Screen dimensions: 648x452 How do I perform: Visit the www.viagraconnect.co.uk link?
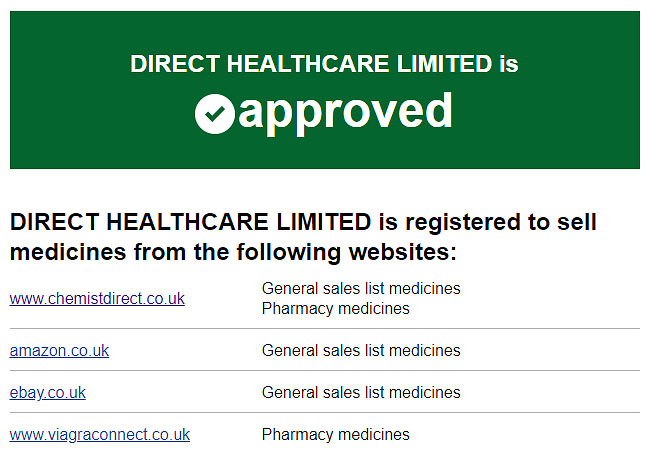click(100, 434)
